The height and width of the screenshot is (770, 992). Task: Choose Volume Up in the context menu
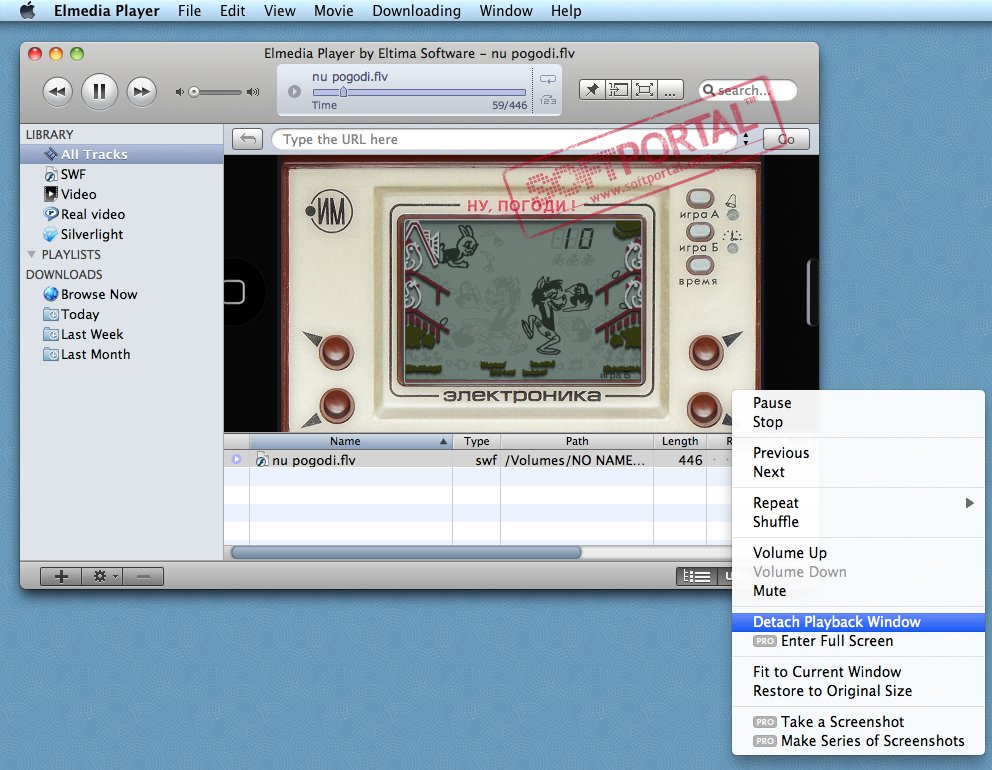[859, 553]
